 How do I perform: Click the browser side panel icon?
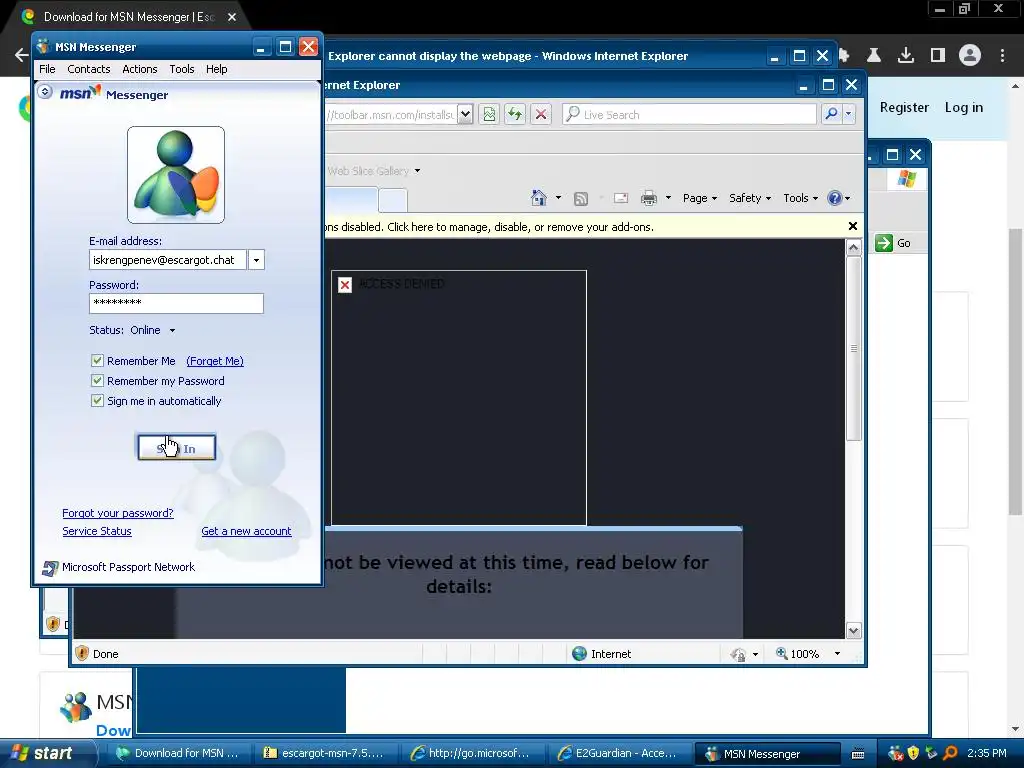[x=938, y=56]
